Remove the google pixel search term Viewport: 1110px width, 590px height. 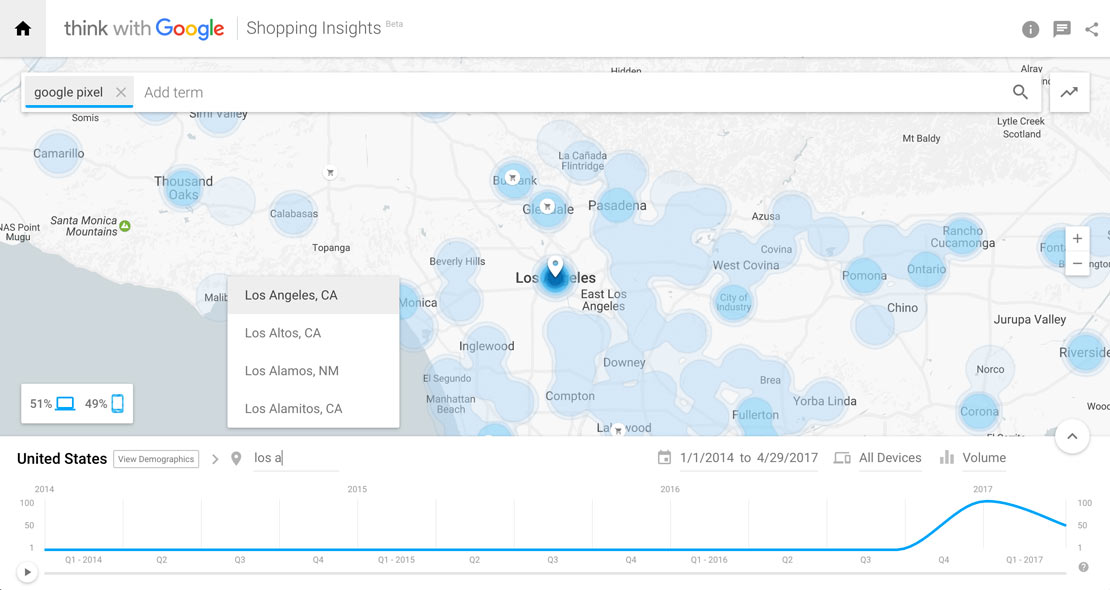(121, 92)
